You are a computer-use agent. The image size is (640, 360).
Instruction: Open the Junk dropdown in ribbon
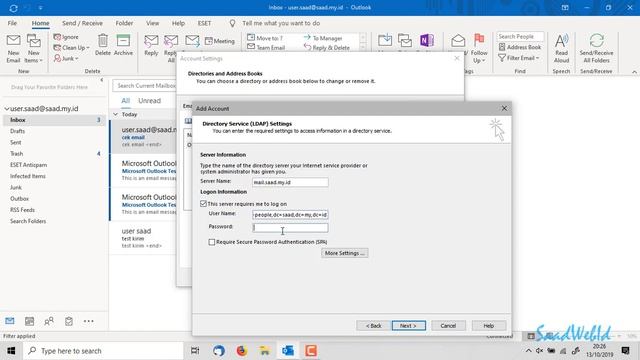click(x=66, y=58)
